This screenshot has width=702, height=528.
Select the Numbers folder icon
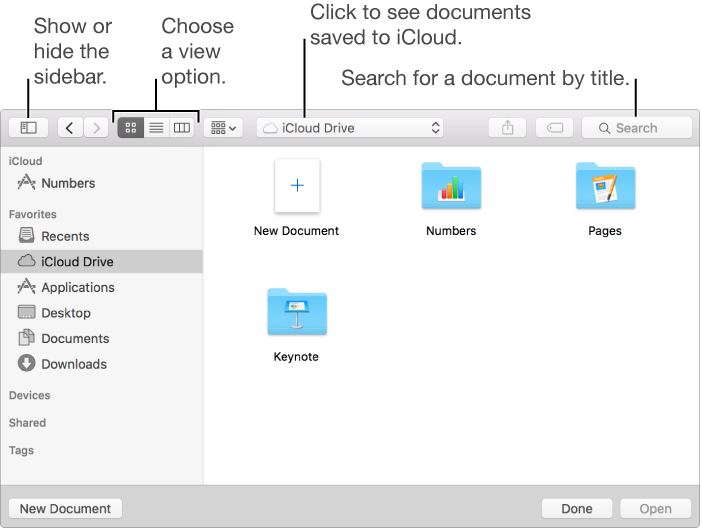(451, 186)
